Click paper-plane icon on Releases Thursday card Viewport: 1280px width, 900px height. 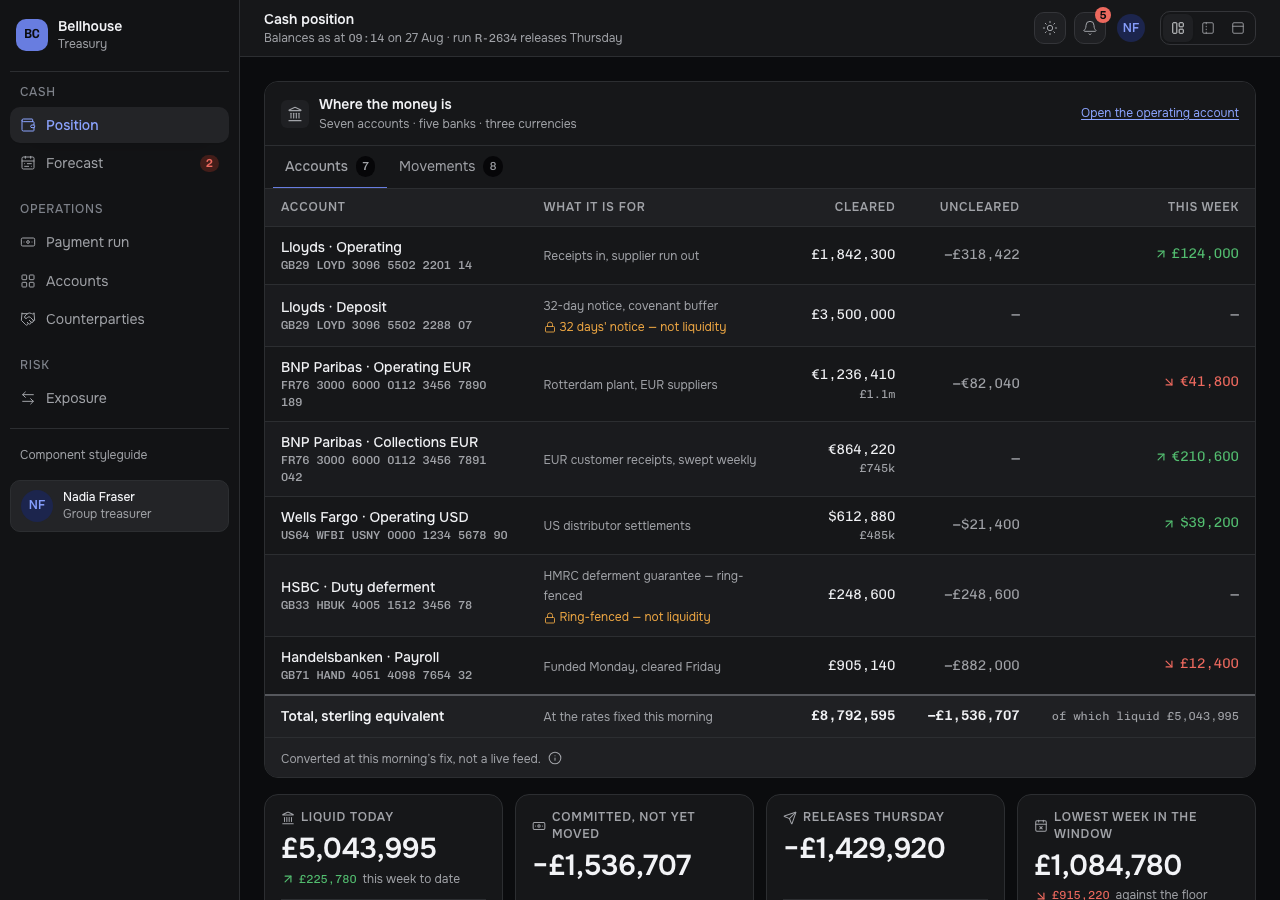(x=790, y=817)
